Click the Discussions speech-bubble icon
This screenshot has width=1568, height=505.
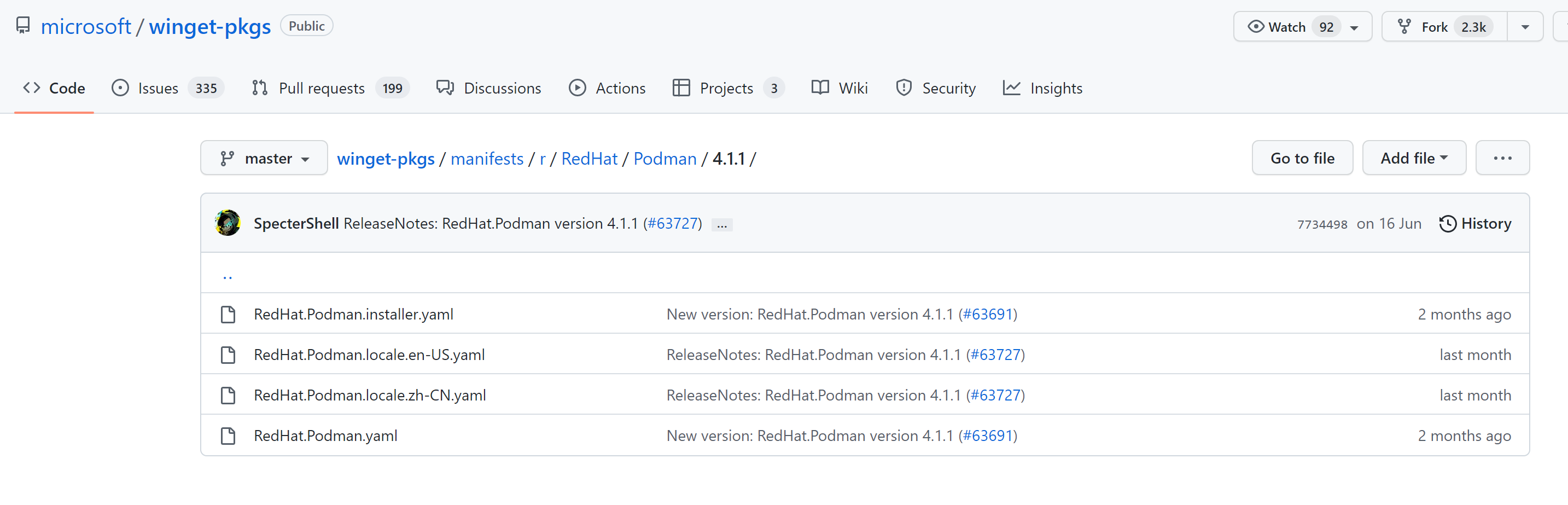[x=445, y=88]
